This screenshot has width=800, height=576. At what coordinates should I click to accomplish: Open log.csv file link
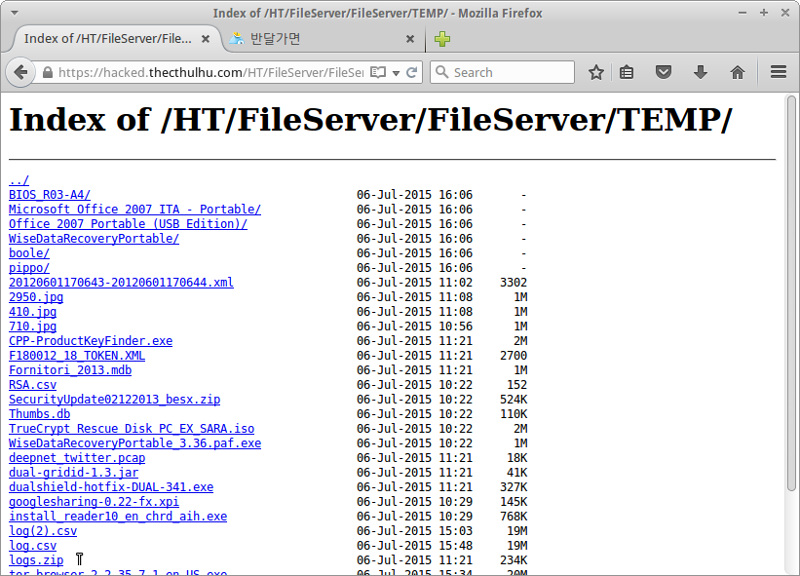click(x=33, y=545)
